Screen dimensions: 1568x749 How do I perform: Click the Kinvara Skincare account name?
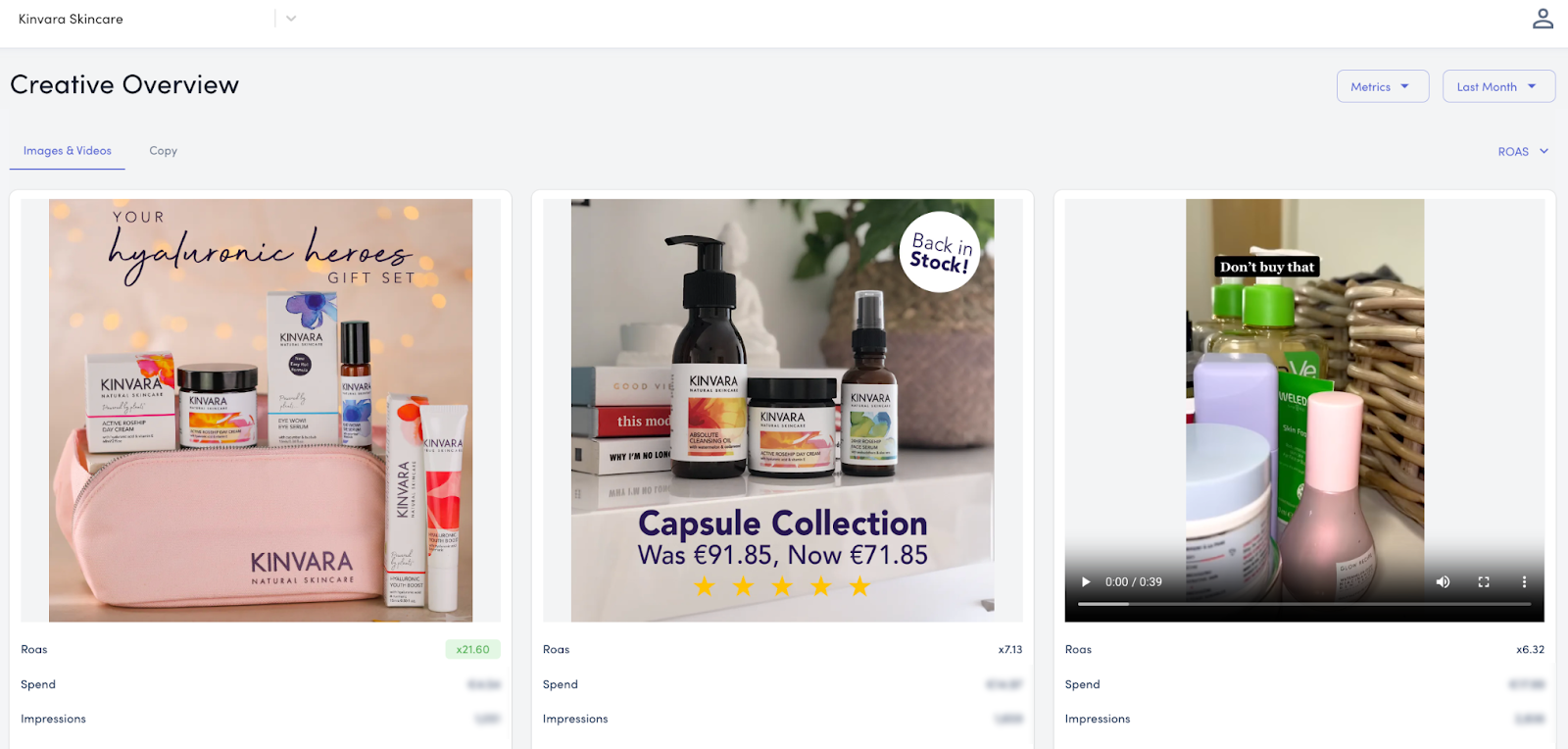tap(71, 19)
